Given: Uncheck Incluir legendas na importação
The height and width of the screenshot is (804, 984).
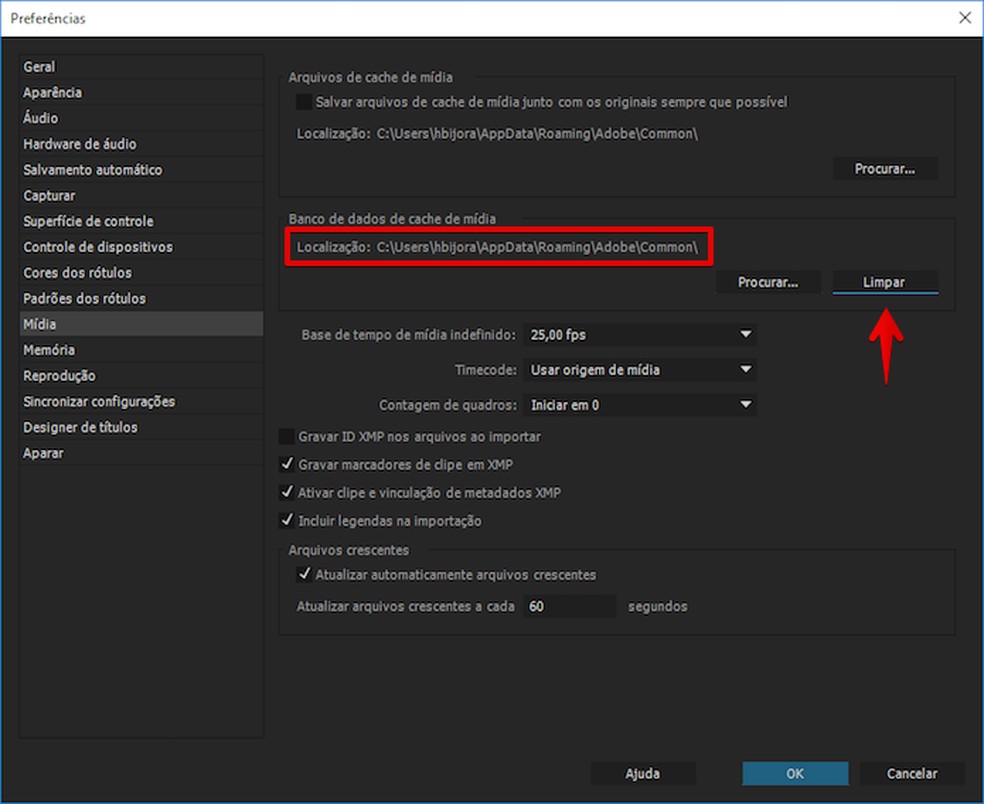Looking at the screenshot, I should click(x=287, y=520).
